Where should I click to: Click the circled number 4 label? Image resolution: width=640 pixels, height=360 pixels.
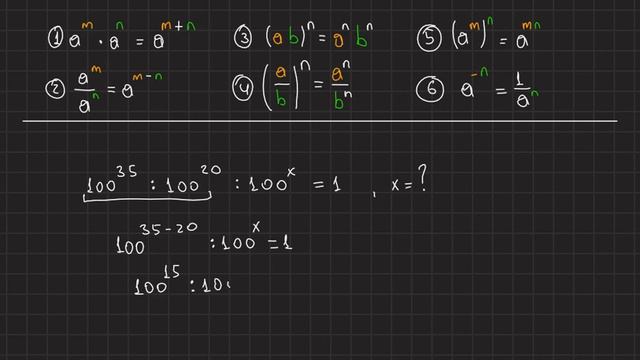point(243,88)
